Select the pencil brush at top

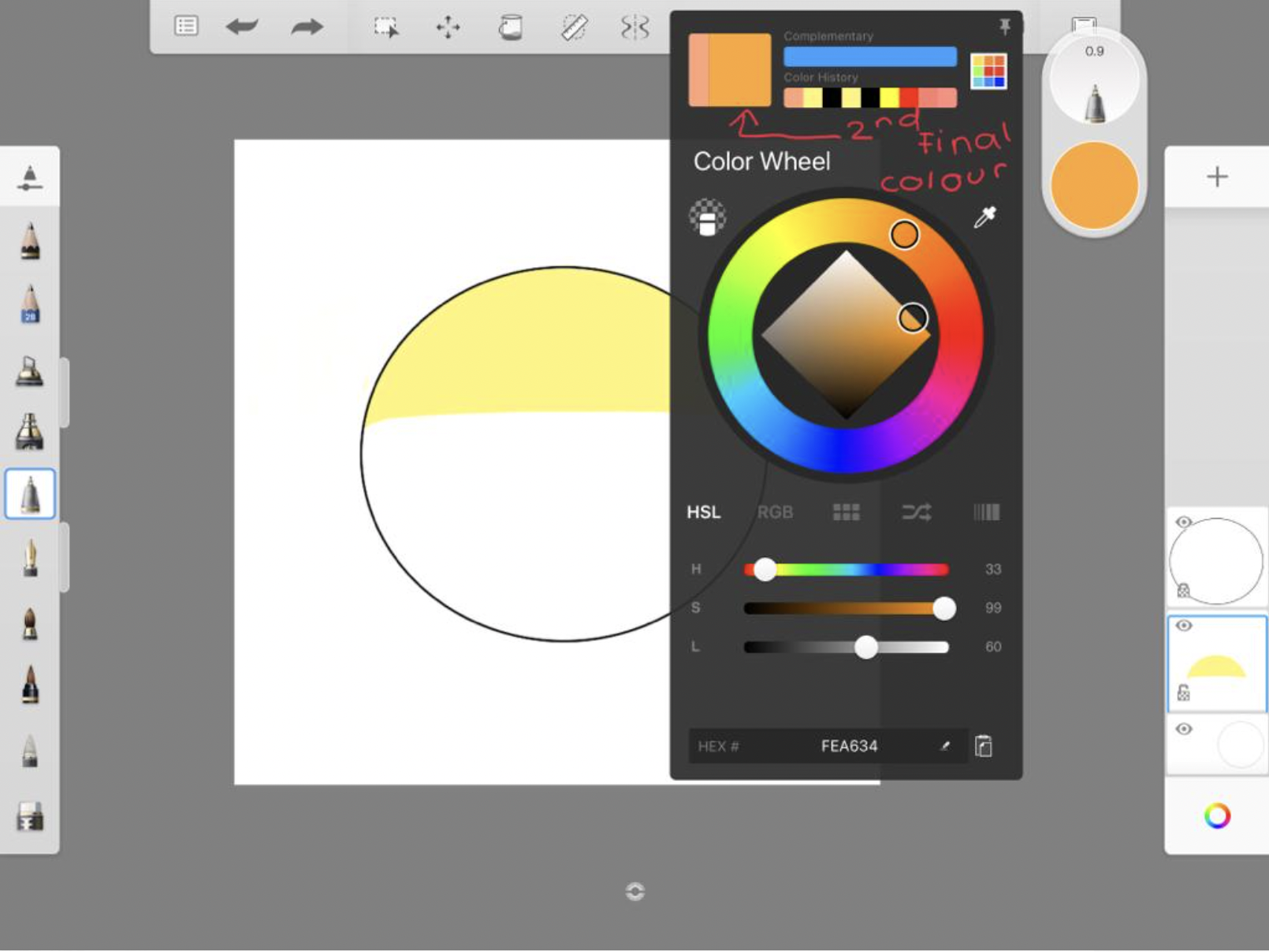pyautogui.click(x=30, y=240)
